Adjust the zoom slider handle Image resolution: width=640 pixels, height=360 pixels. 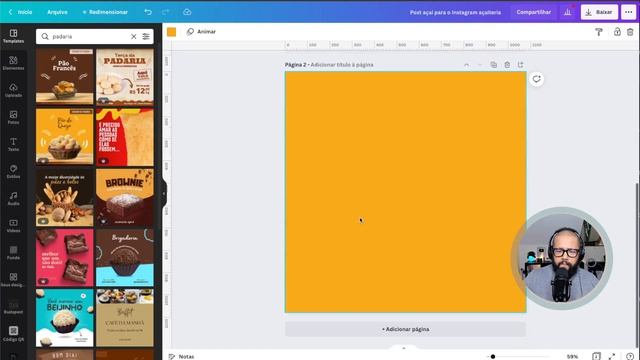[493, 356]
